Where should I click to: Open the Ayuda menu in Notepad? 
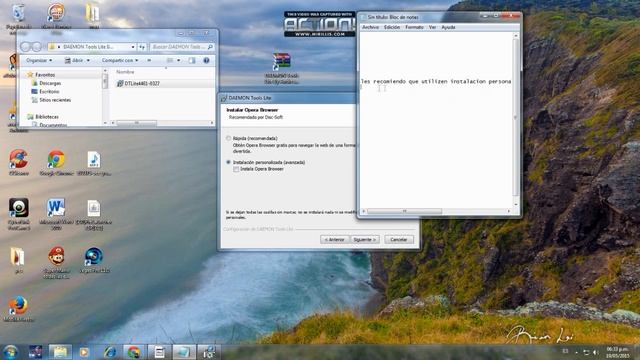tap(448, 27)
